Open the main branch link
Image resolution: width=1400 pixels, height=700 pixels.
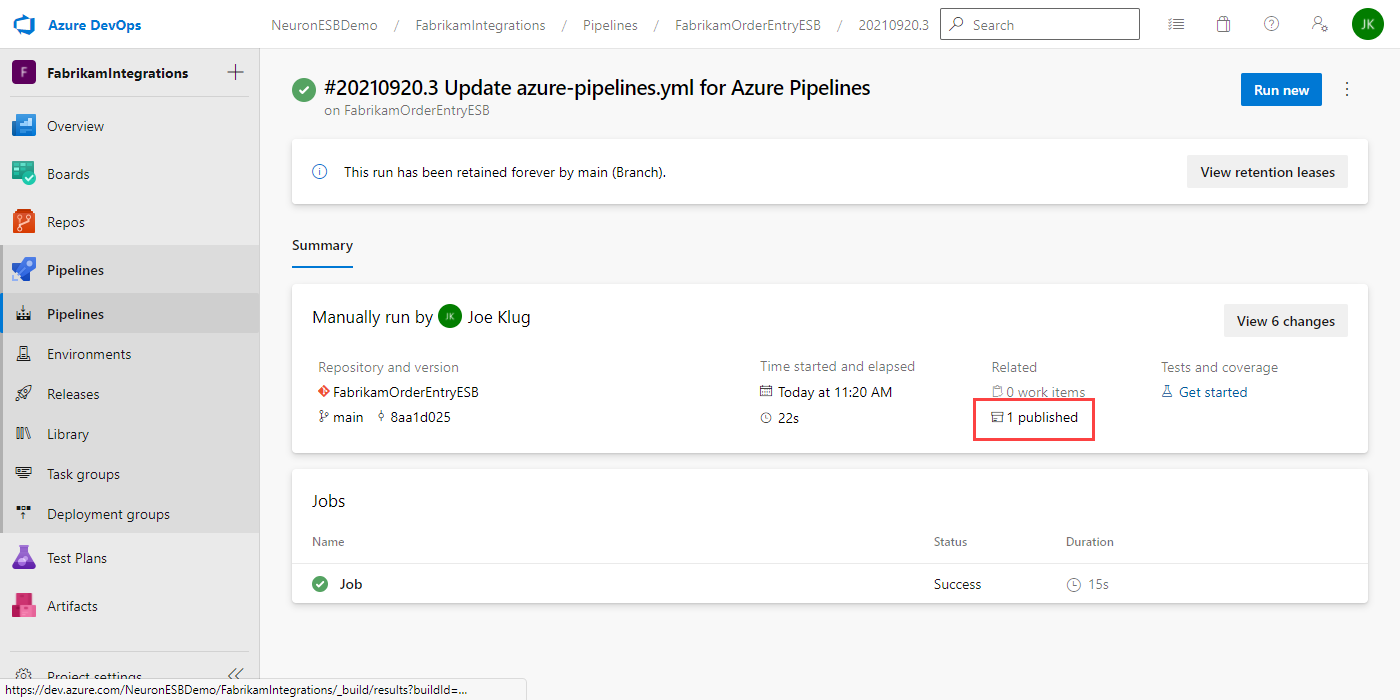(x=348, y=417)
